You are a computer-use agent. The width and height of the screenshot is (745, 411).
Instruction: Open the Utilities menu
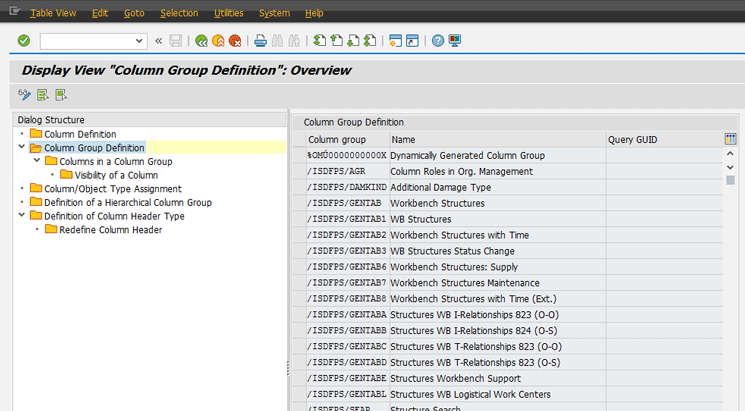point(228,13)
